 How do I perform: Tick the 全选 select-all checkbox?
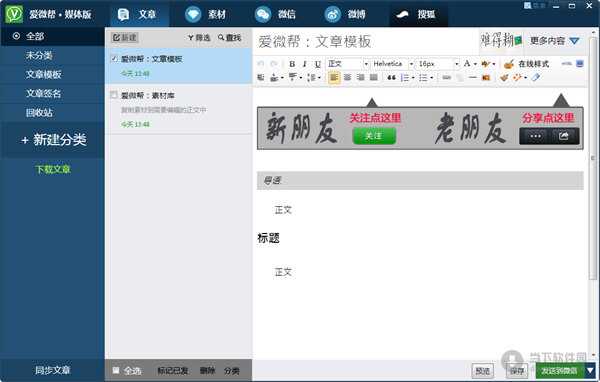(116, 370)
